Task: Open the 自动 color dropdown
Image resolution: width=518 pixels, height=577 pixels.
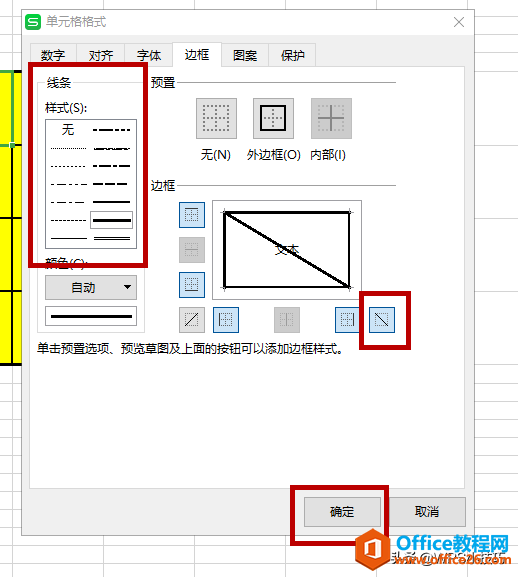Action: (91, 287)
